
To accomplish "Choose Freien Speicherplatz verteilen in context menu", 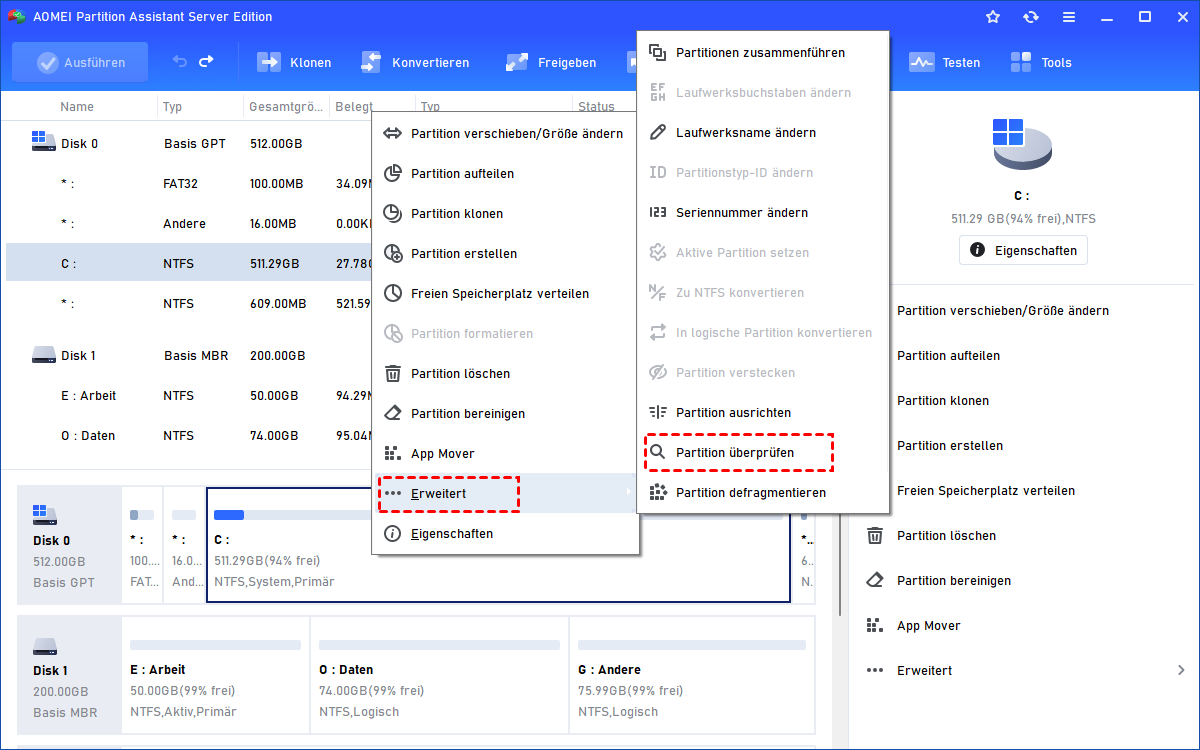I will (505, 293).
